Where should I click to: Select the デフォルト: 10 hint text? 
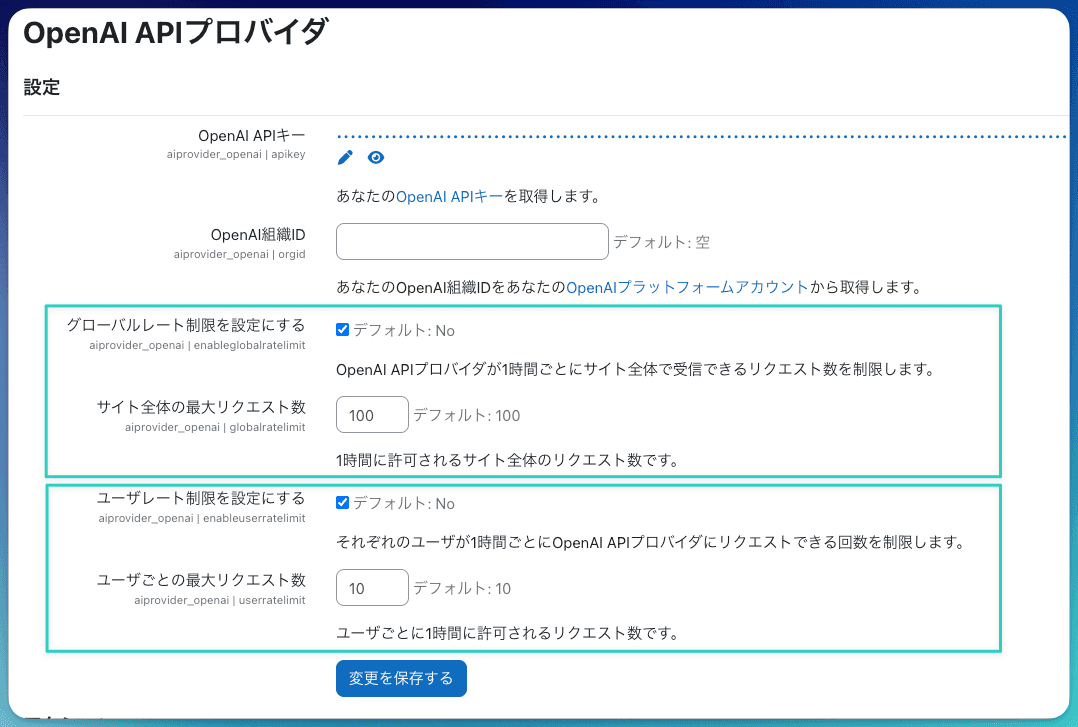(x=462, y=589)
